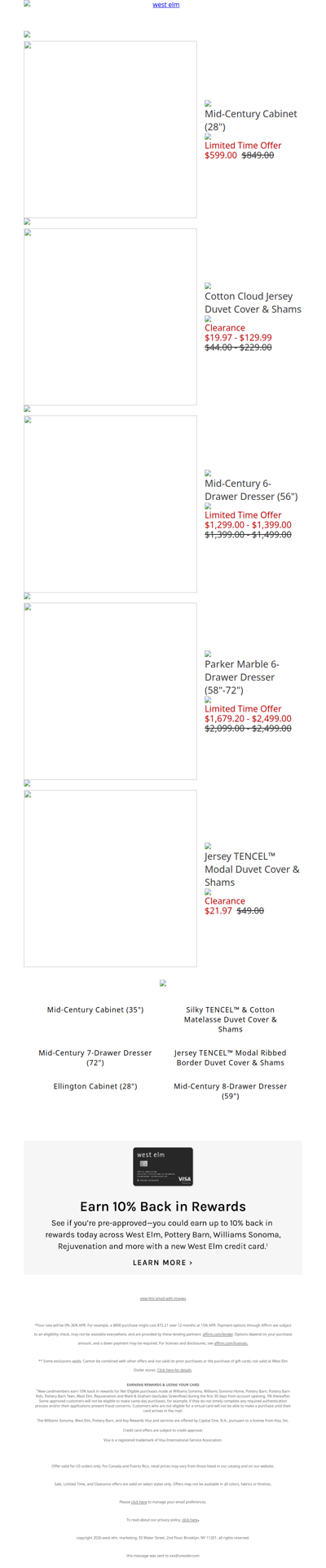Open Mid-Century 8-Drawer Dresser (59") link
This screenshot has height=1568, width=326.
coord(231,1091)
